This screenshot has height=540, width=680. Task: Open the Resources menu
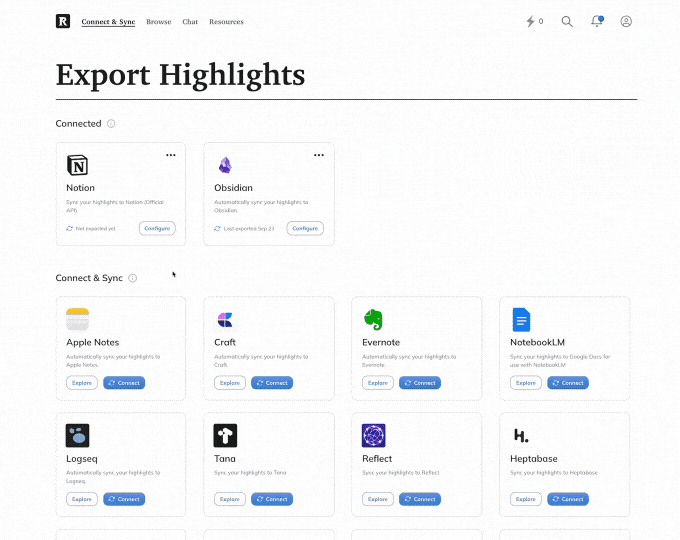coord(226,21)
